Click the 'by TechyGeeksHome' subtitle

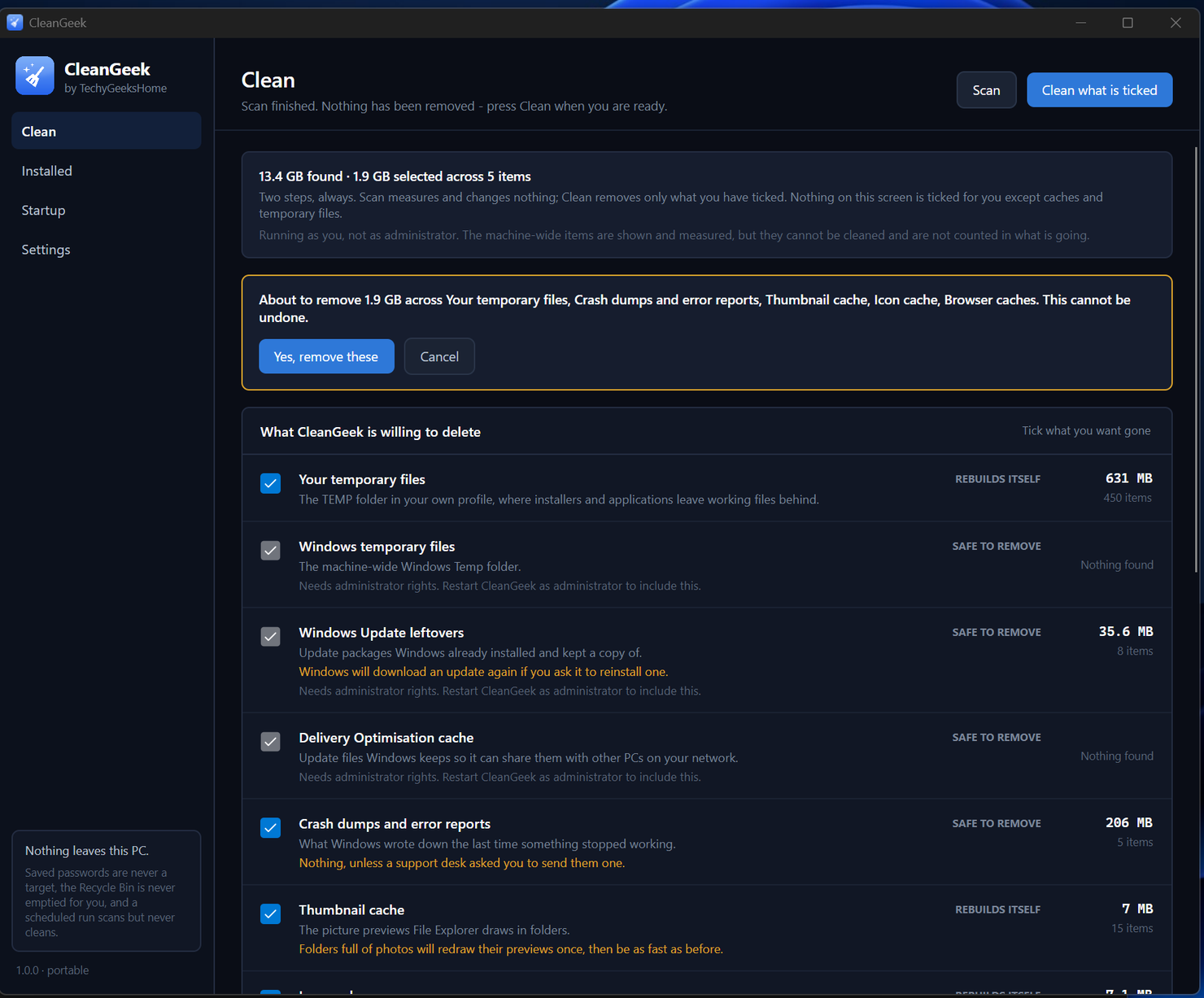pos(116,89)
